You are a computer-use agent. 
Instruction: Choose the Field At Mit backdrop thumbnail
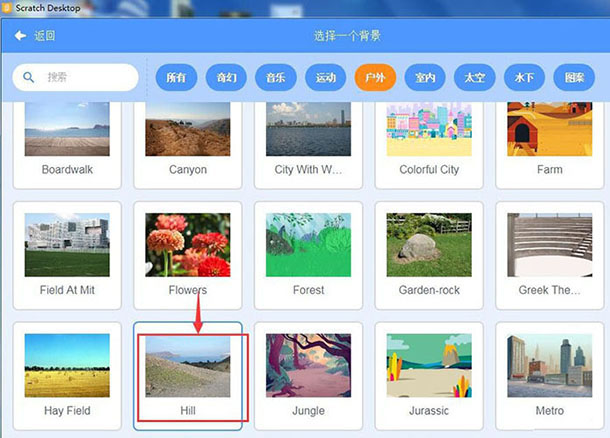(x=67, y=245)
